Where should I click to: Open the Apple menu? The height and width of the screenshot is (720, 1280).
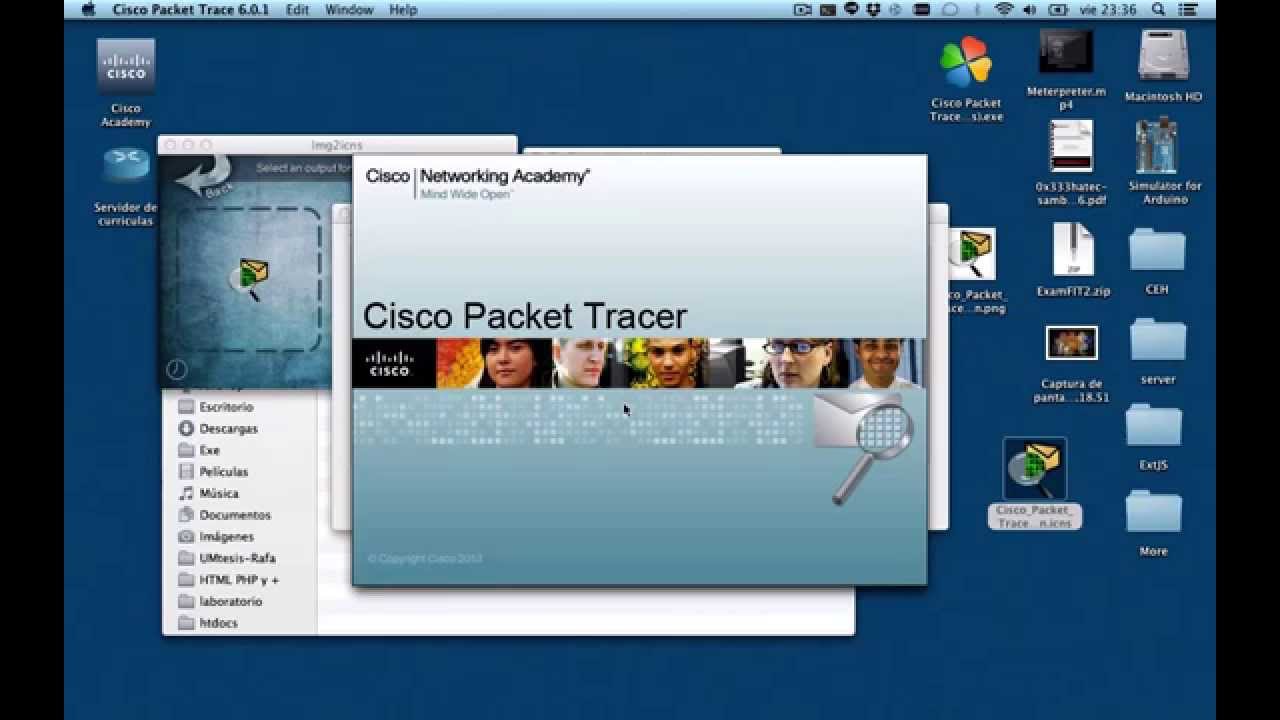pyautogui.click(x=87, y=9)
